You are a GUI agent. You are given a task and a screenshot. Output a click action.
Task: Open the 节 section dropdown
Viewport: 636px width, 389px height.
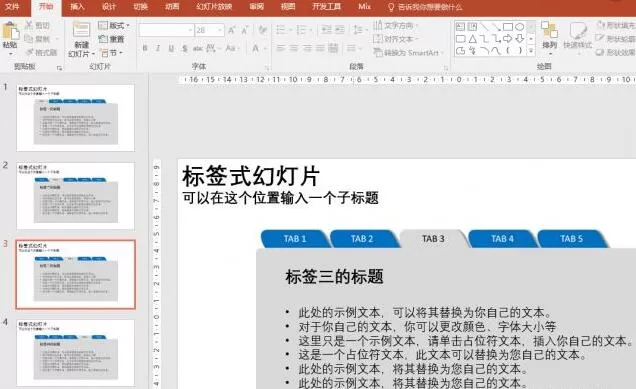112,52
